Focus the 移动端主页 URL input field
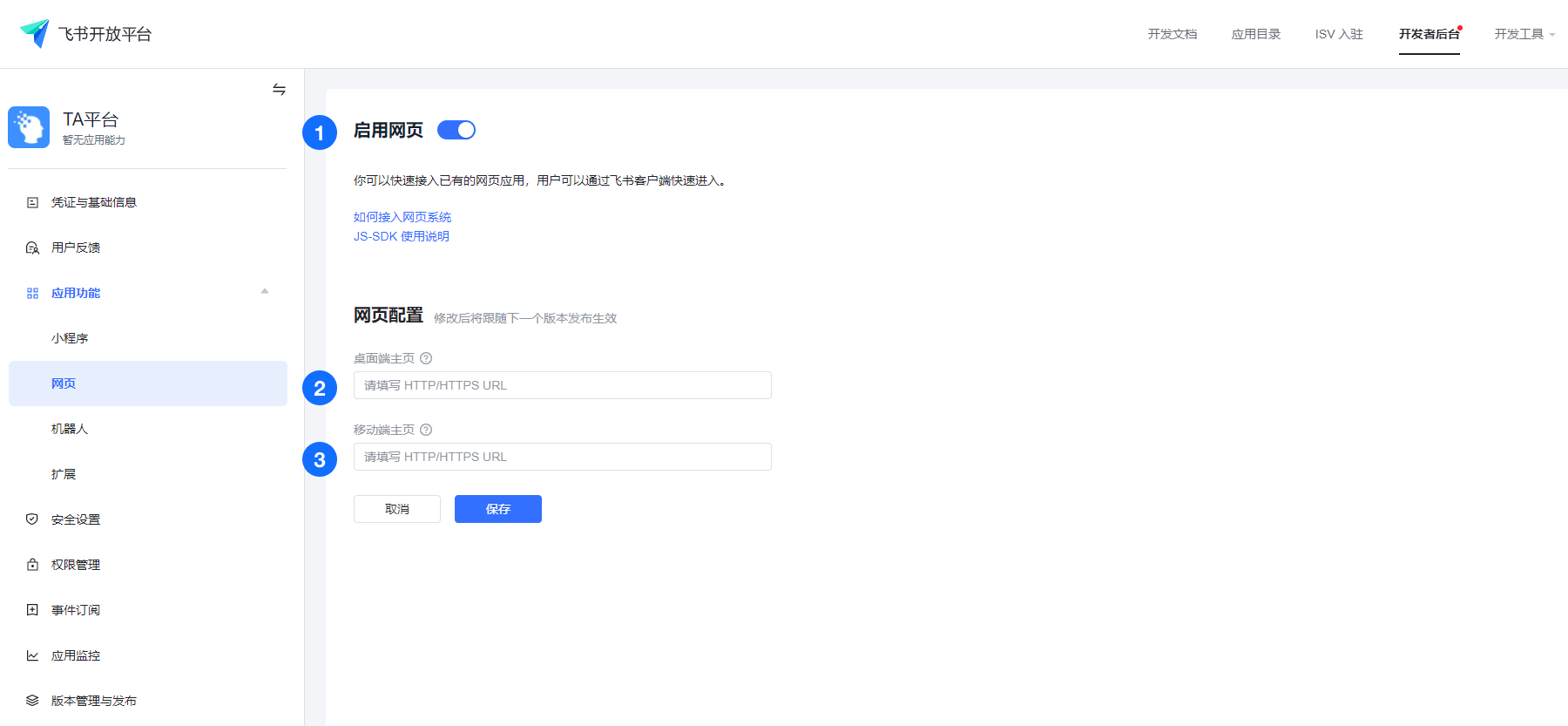1568x726 pixels. (x=563, y=457)
